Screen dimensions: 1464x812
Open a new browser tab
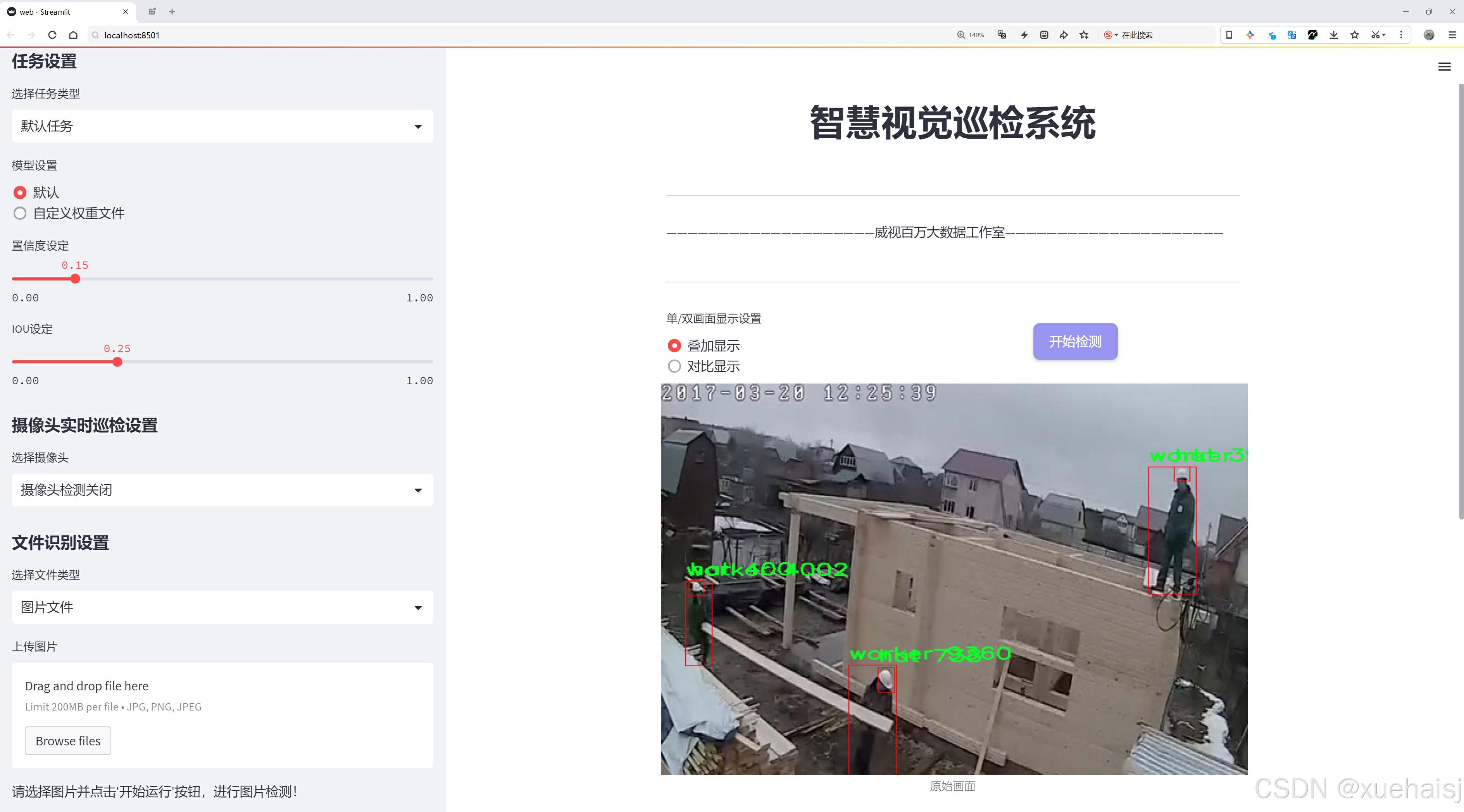click(172, 11)
